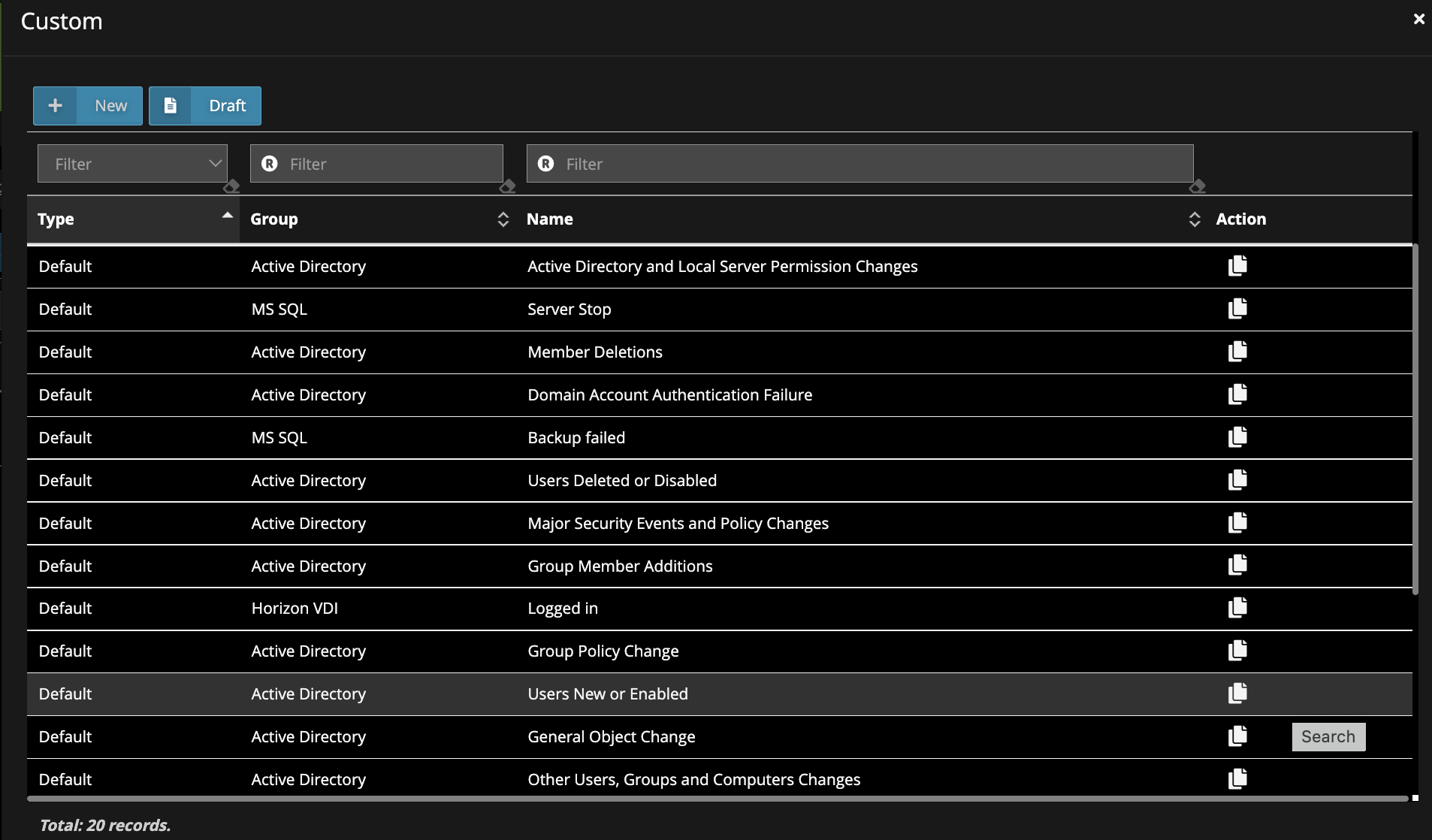Open the Draft button

pos(205,106)
